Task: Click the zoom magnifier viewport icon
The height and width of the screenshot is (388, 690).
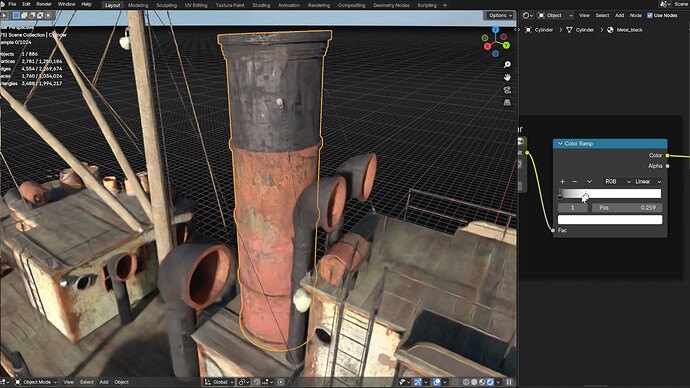Action: (x=507, y=65)
